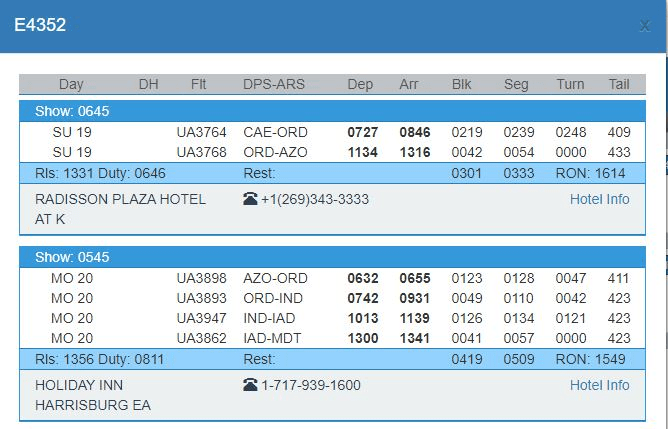Click the Radisson phone number +1(269)343-3333
The image size is (668, 429).
pyautogui.click(x=314, y=199)
